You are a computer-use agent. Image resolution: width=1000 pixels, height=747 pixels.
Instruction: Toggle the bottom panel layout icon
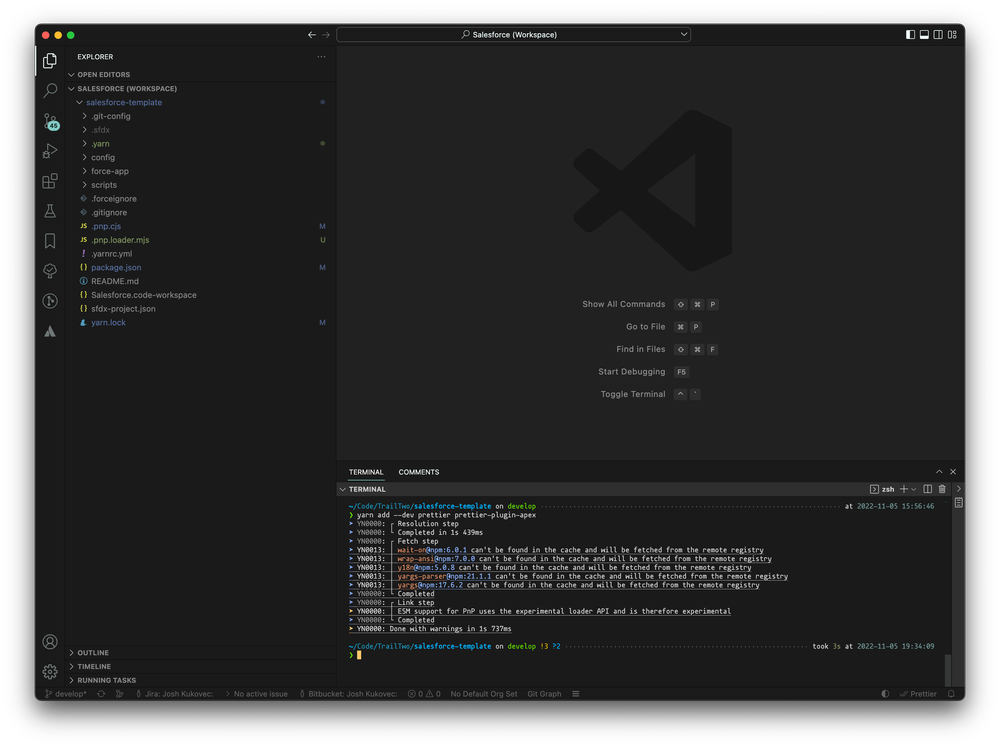click(x=924, y=34)
